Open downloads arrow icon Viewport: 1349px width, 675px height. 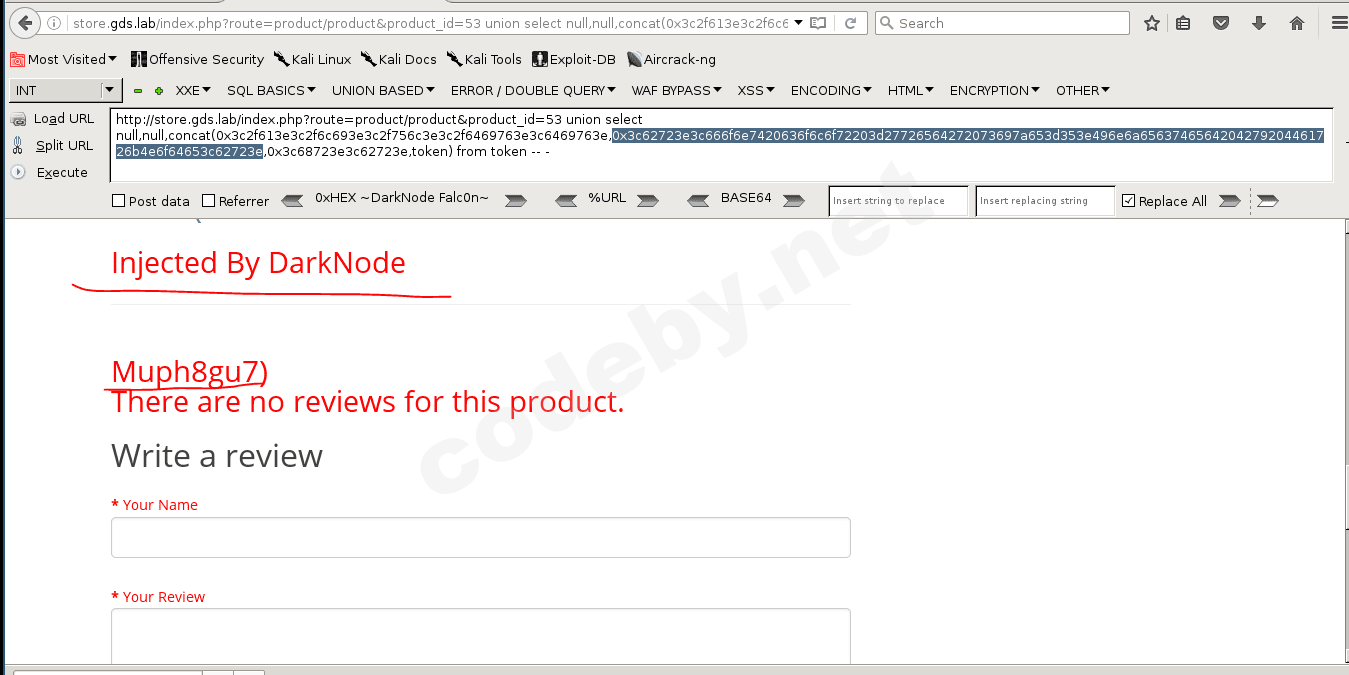click(x=1259, y=23)
